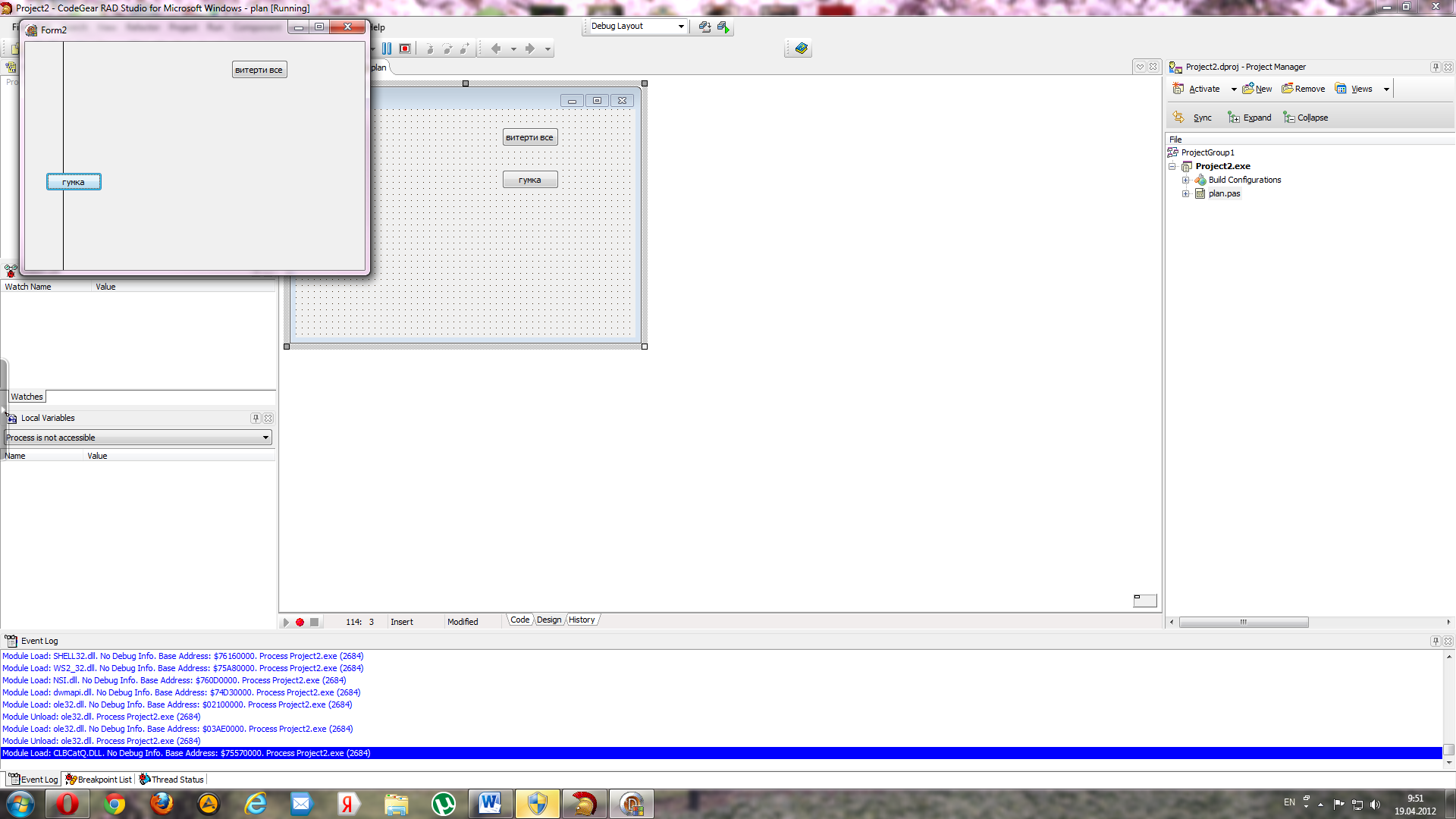Select the CLBCatQ.DLL module load log line

pos(721,753)
